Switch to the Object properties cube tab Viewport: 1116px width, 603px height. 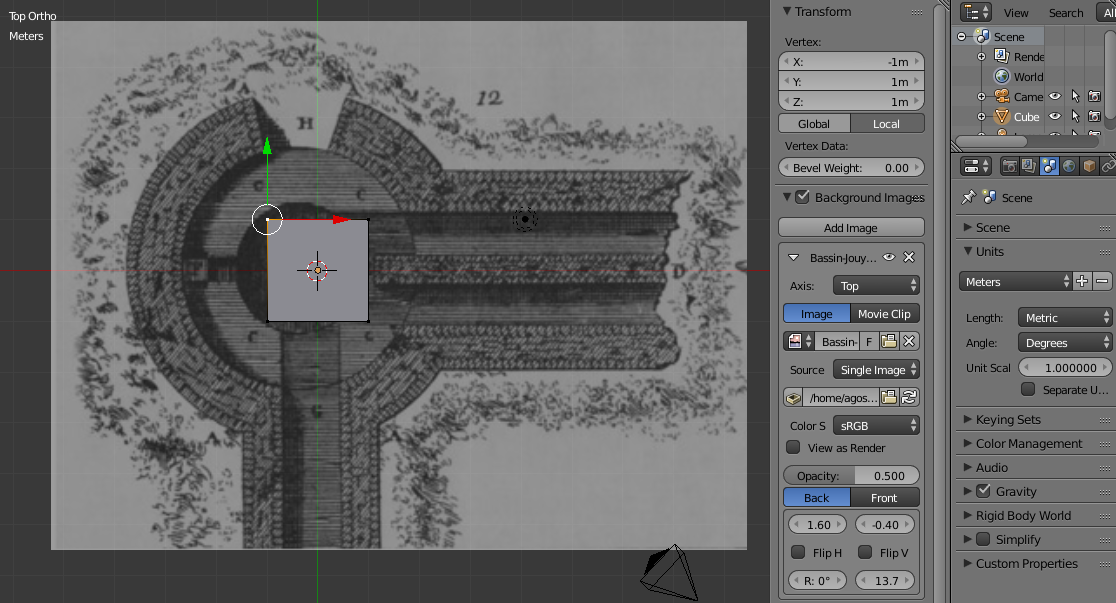point(1089,166)
